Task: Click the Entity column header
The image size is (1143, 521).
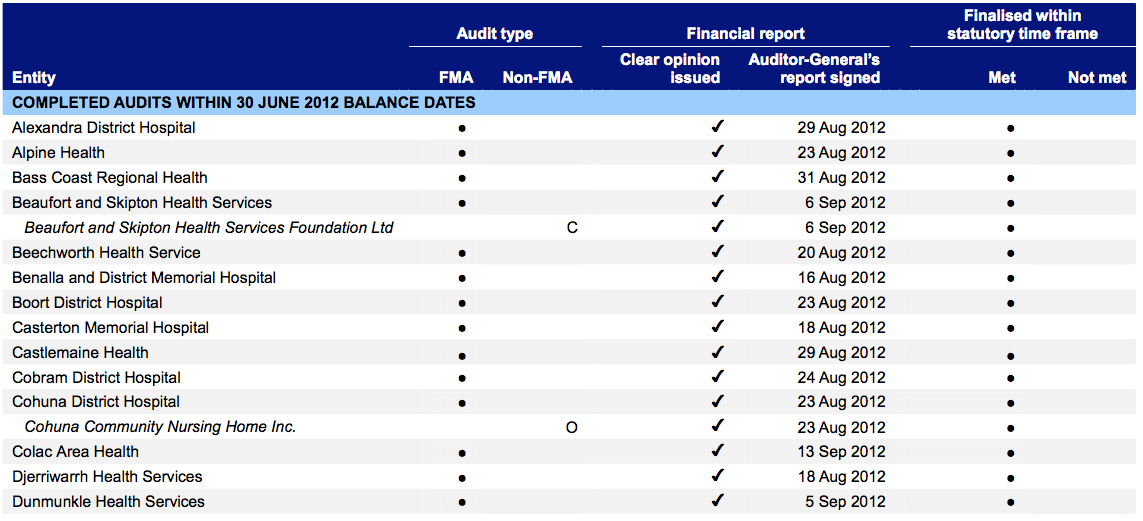Action: tap(34, 77)
